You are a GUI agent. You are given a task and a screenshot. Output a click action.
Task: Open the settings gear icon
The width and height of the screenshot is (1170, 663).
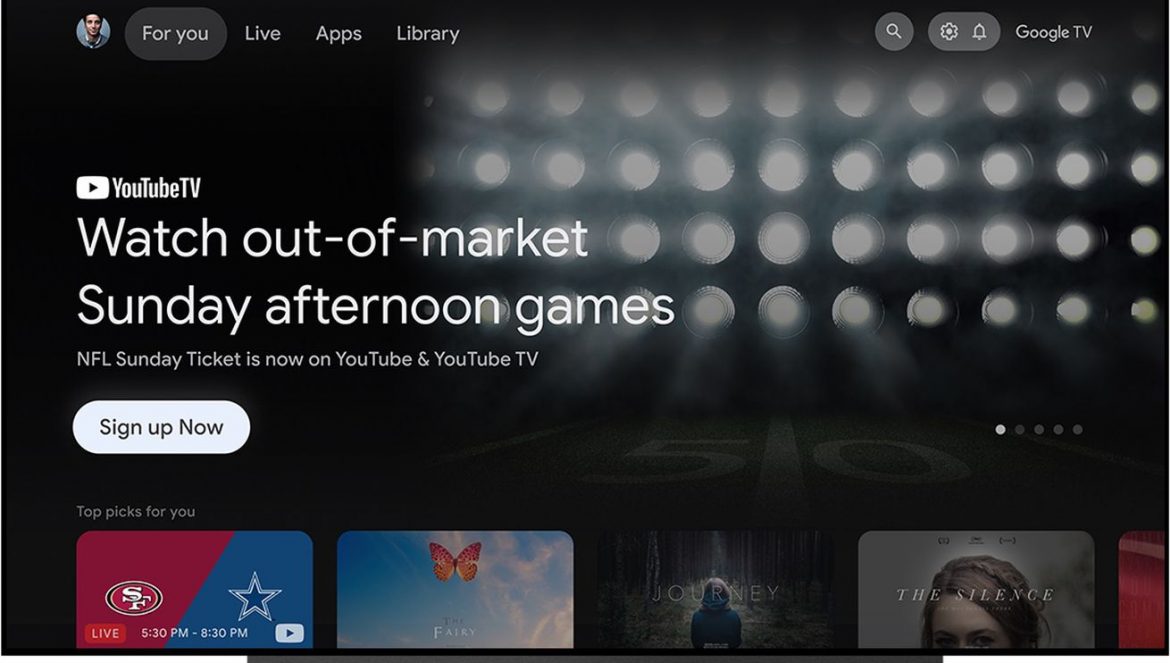coord(948,31)
